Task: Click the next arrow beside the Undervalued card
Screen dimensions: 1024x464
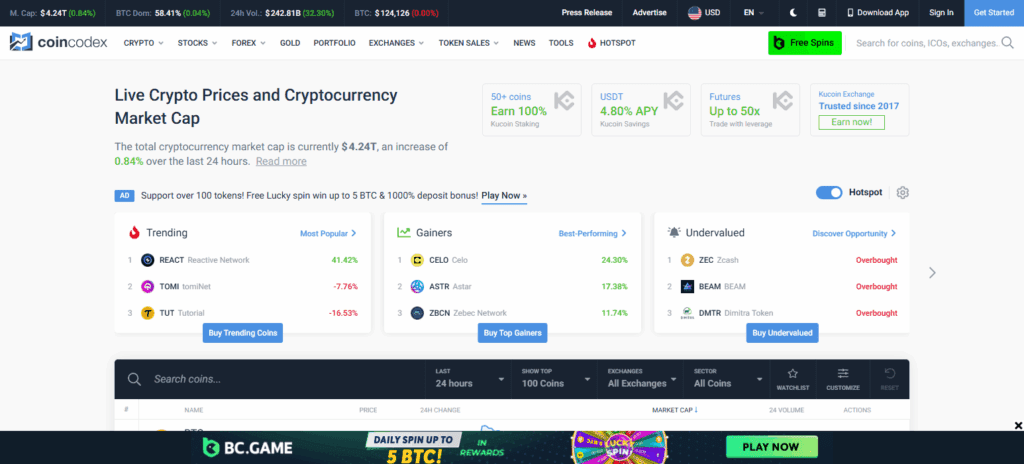Action: pos(932,272)
